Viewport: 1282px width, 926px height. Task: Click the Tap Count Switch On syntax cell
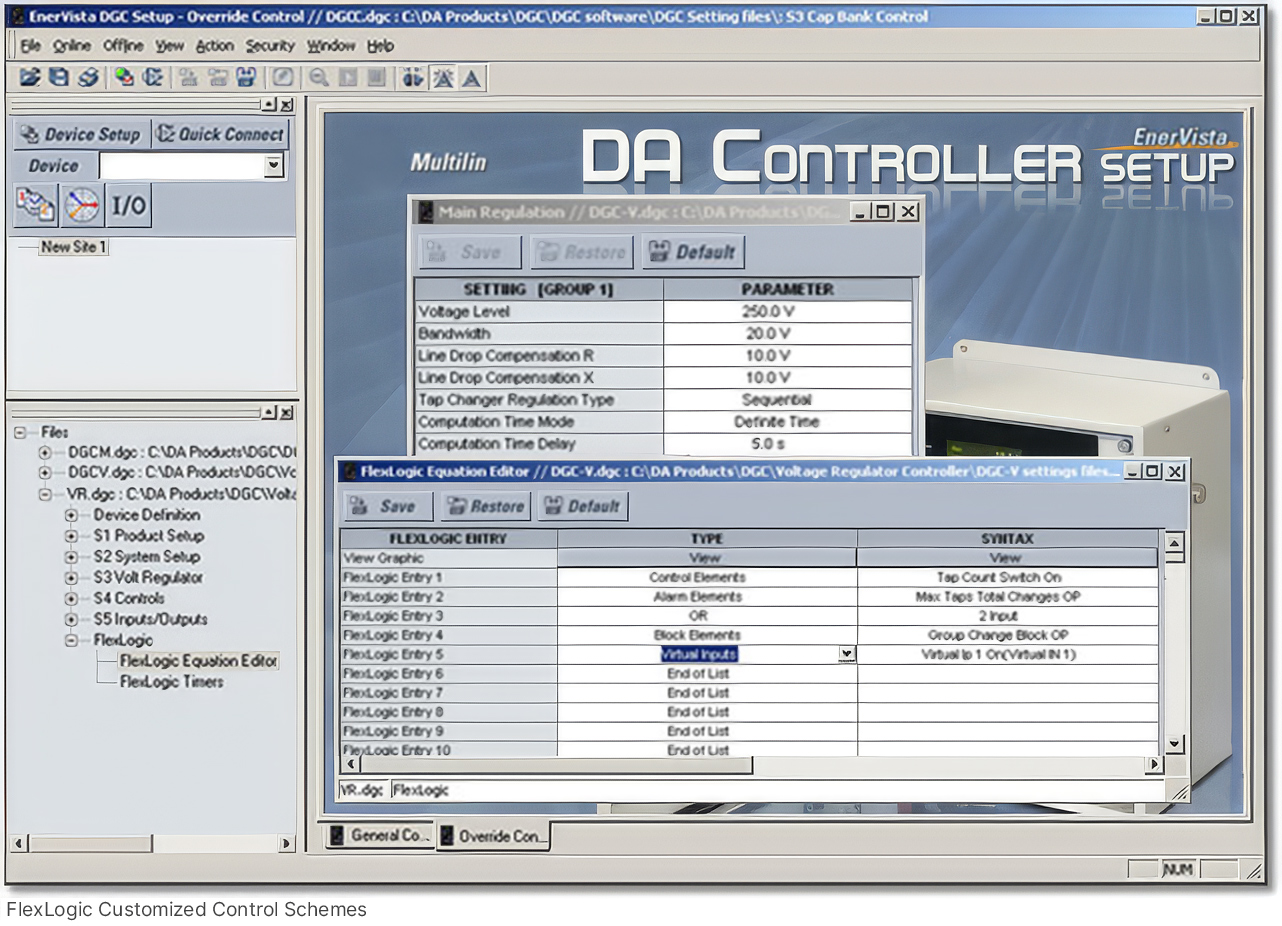coord(1007,577)
